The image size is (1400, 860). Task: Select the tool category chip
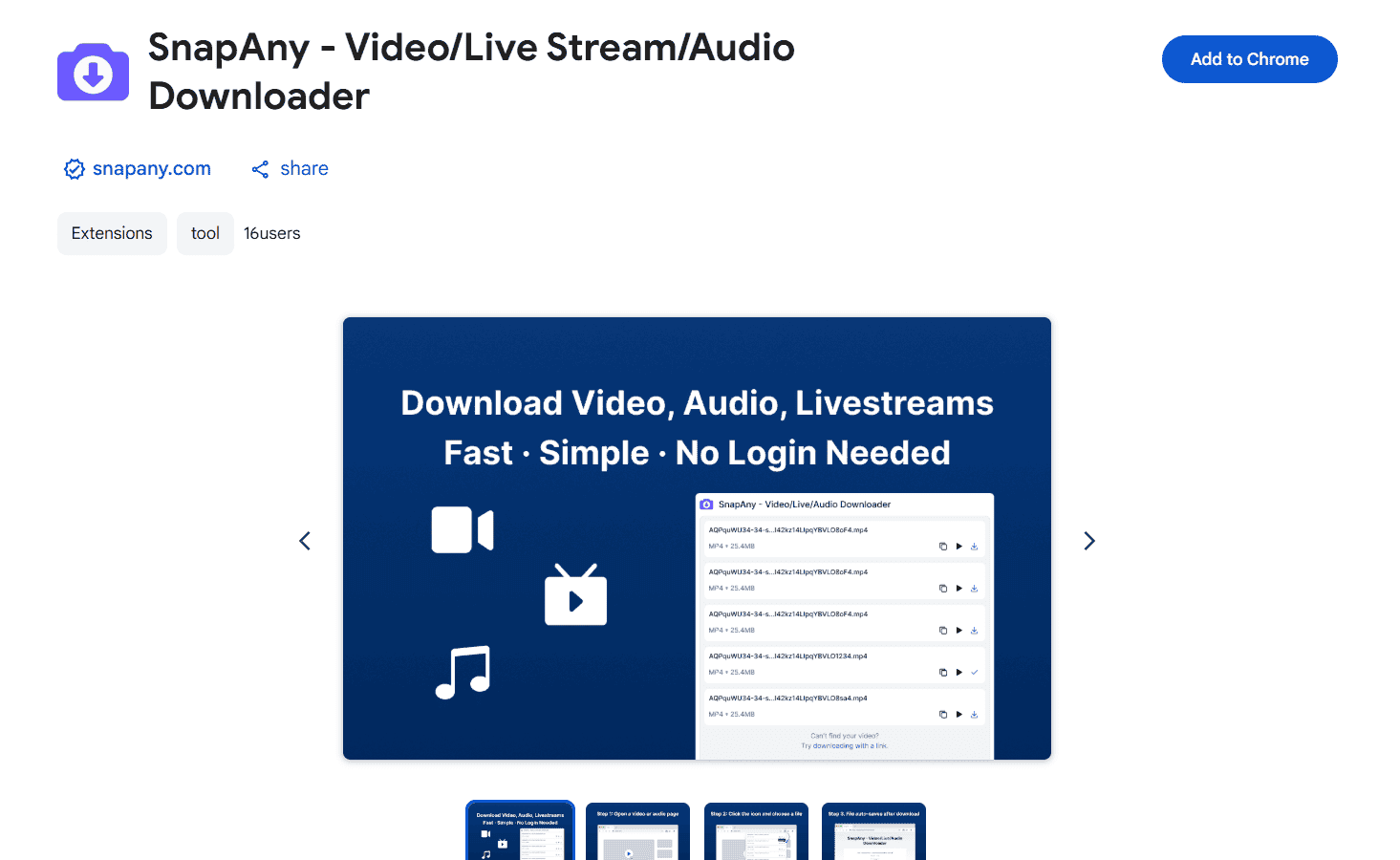205,233
